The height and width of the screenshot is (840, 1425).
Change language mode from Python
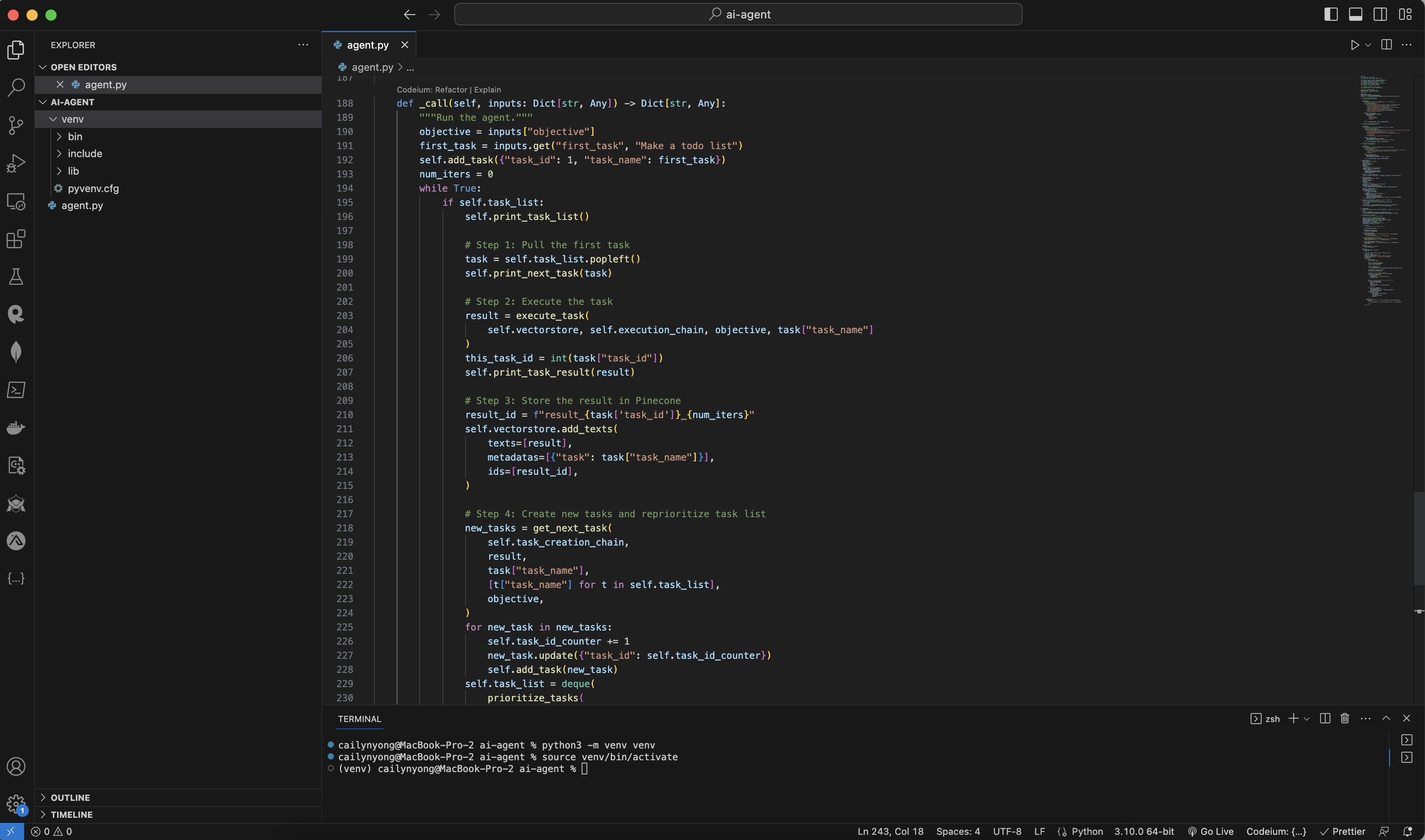[1087, 832]
